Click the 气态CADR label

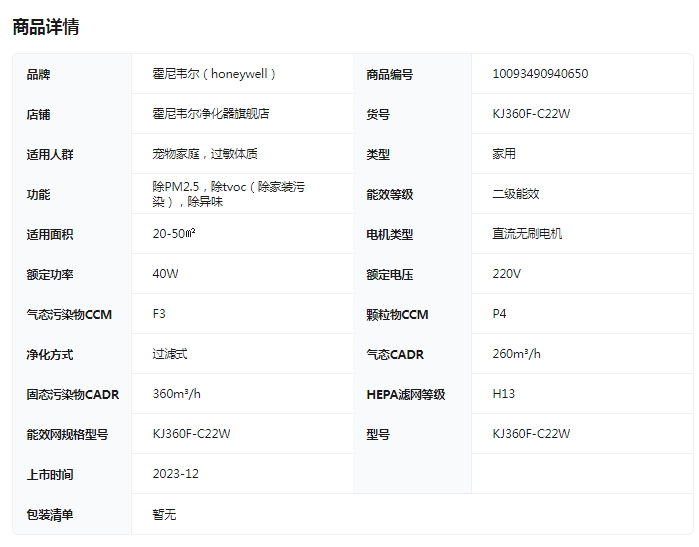point(395,355)
